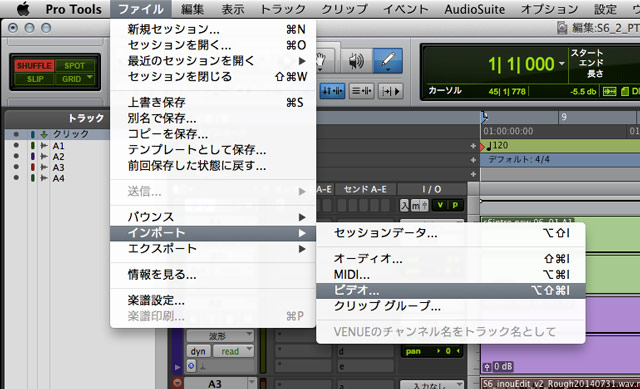Open the main counter format dropdown arrow
This screenshot has width=640, height=389.
pyautogui.click(x=562, y=64)
